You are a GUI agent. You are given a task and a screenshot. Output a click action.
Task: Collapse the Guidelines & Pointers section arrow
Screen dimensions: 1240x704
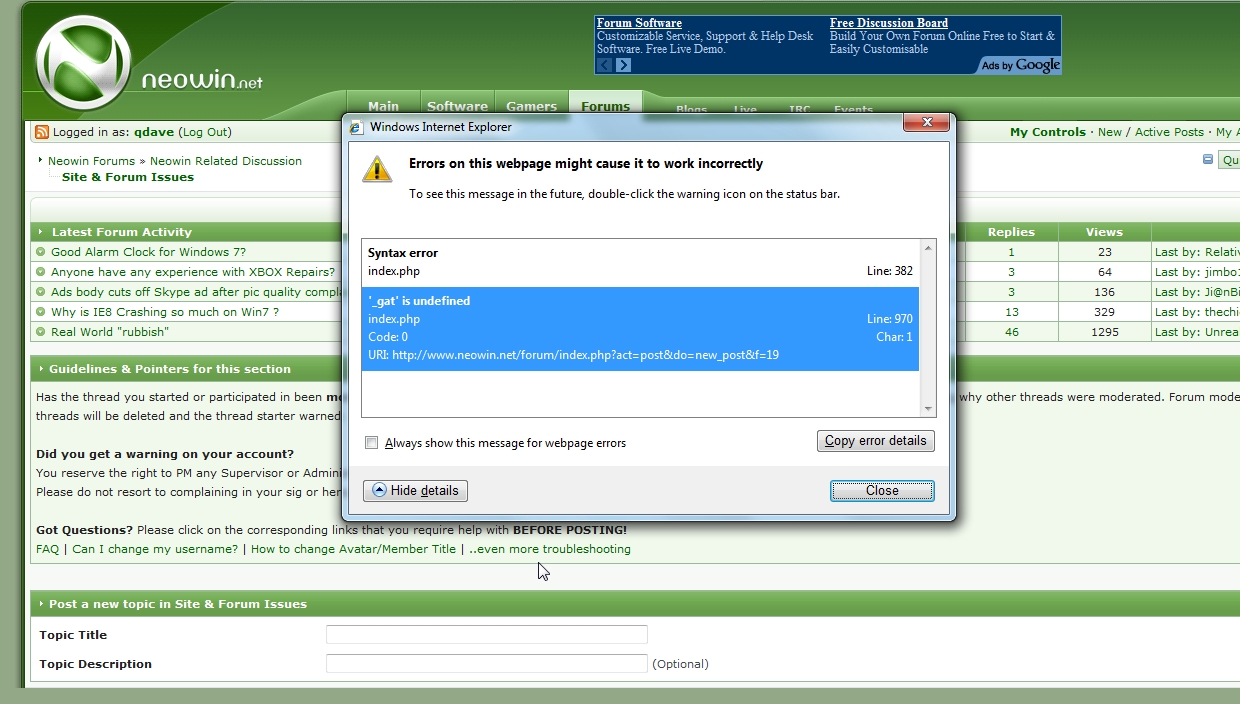[x=41, y=369]
